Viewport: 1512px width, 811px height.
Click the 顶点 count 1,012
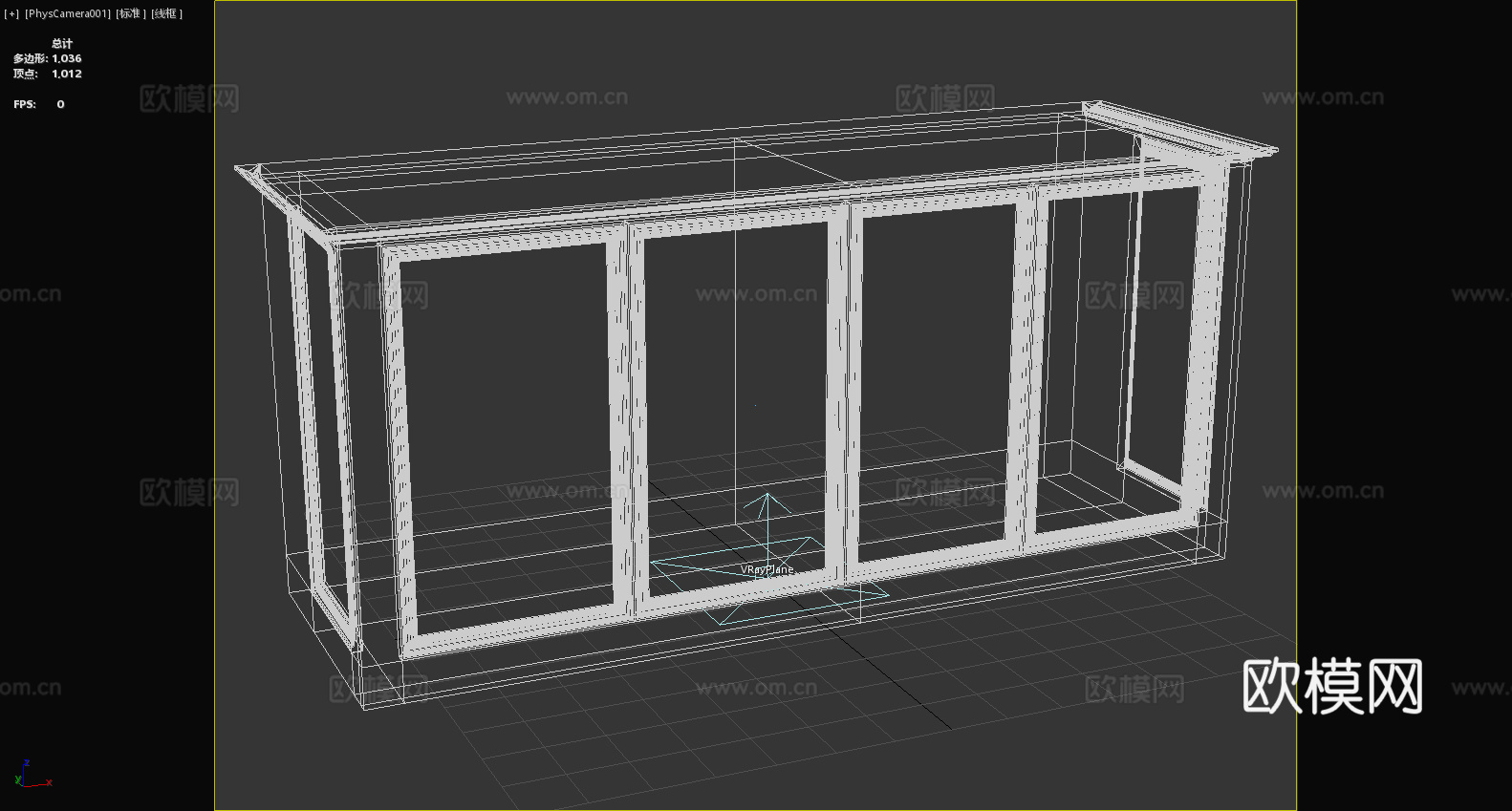(x=67, y=74)
